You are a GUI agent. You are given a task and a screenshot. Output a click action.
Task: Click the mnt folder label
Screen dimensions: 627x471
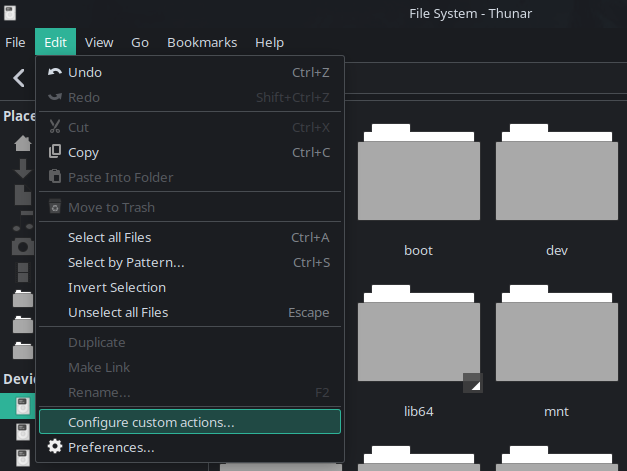[556, 411]
